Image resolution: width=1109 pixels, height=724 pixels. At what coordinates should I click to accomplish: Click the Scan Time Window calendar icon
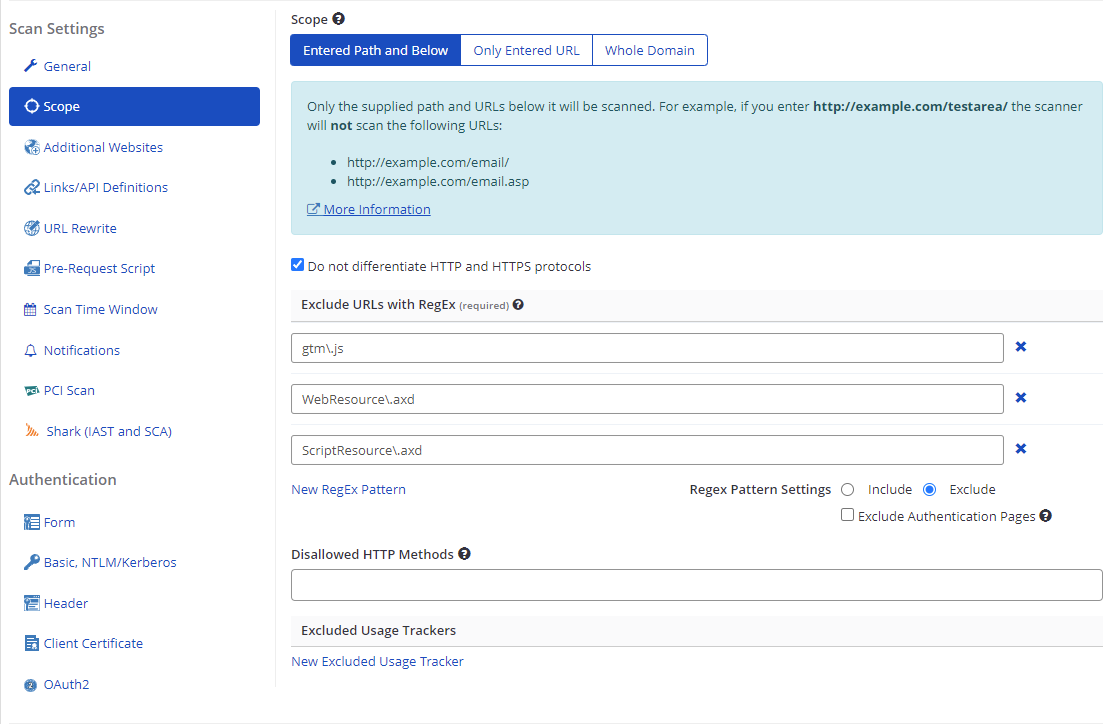tap(31, 310)
